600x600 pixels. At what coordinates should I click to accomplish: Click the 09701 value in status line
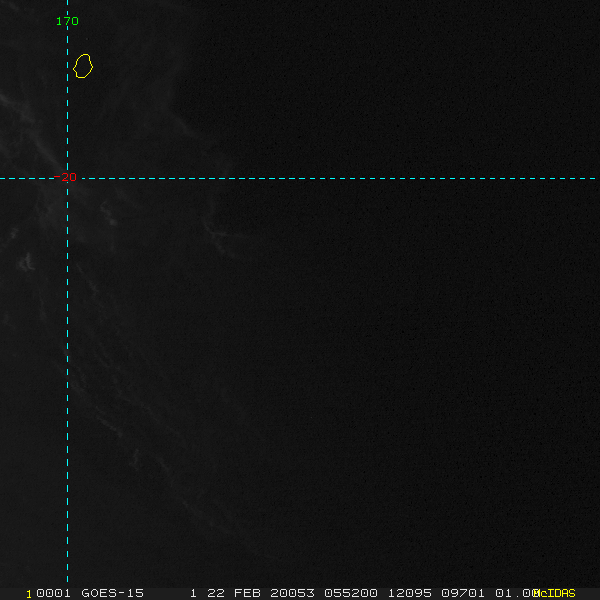[463, 593]
